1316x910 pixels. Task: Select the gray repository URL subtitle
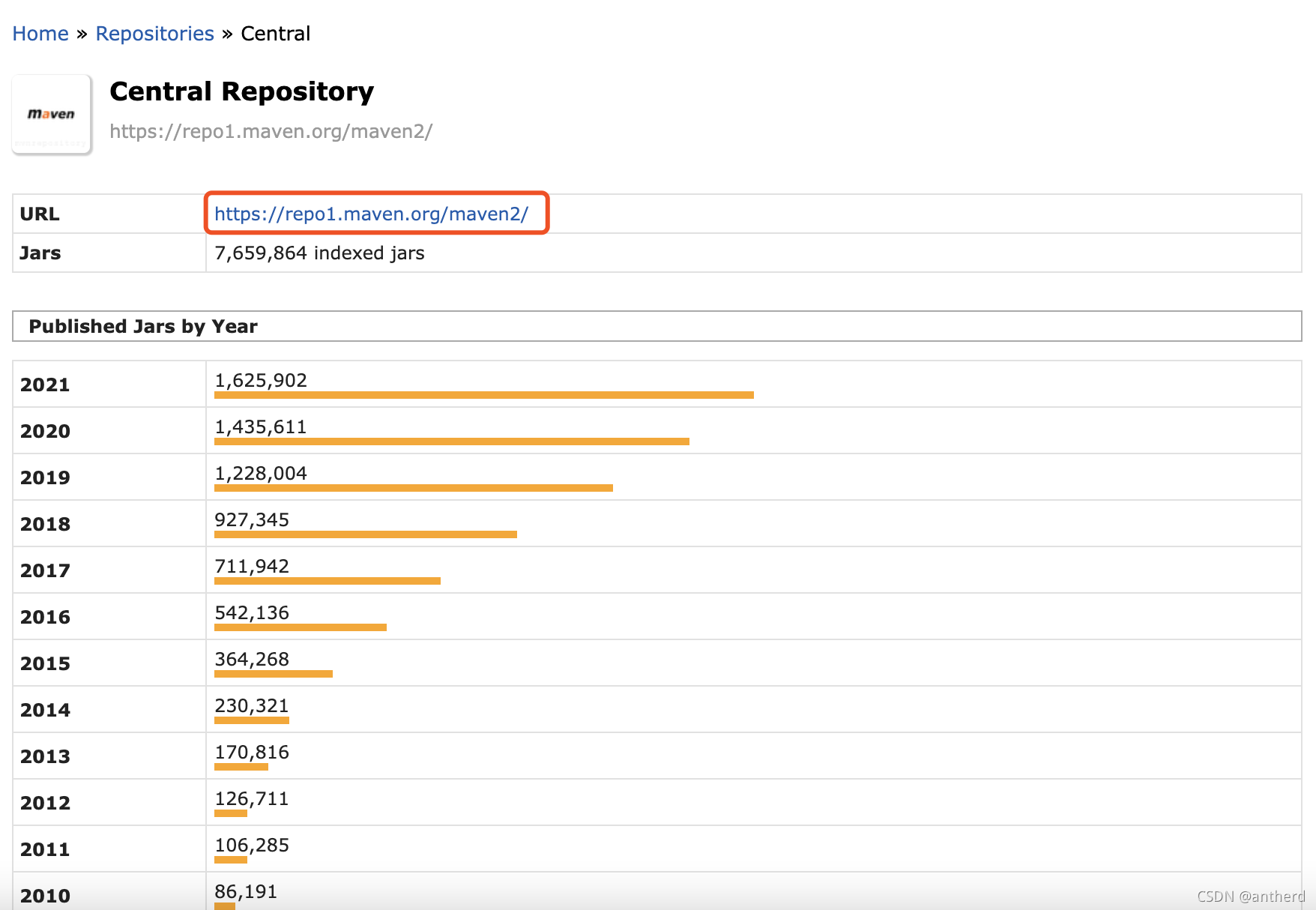point(271,131)
